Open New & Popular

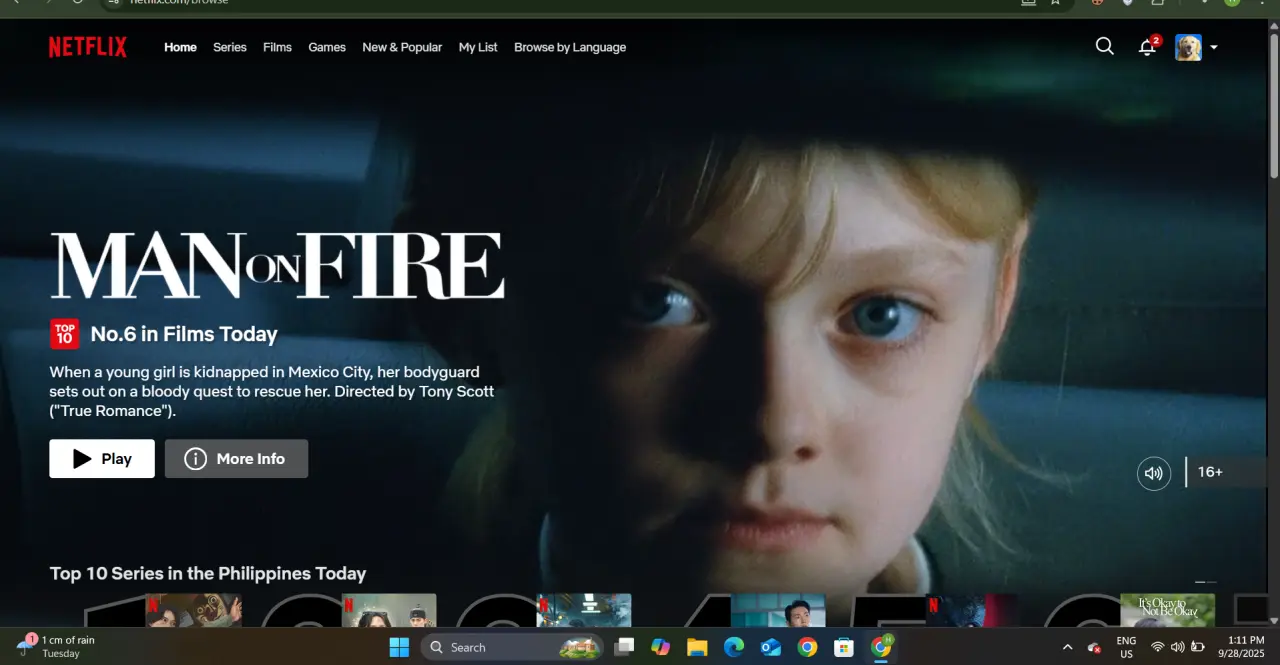click(402, 47)
